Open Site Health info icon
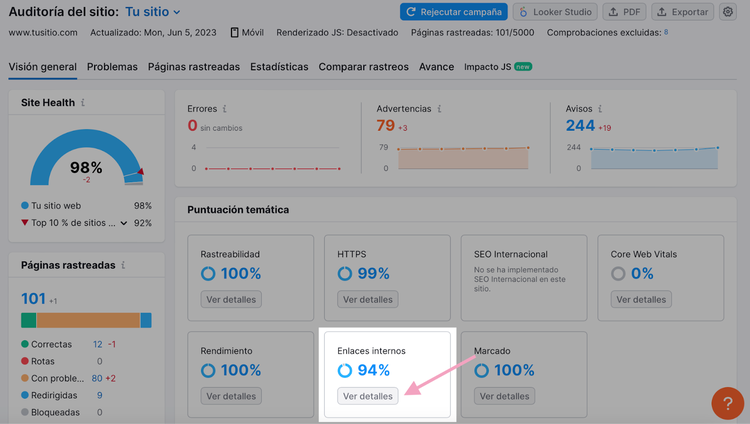Screen dimensions: 750x424 (x=83, y=102)
